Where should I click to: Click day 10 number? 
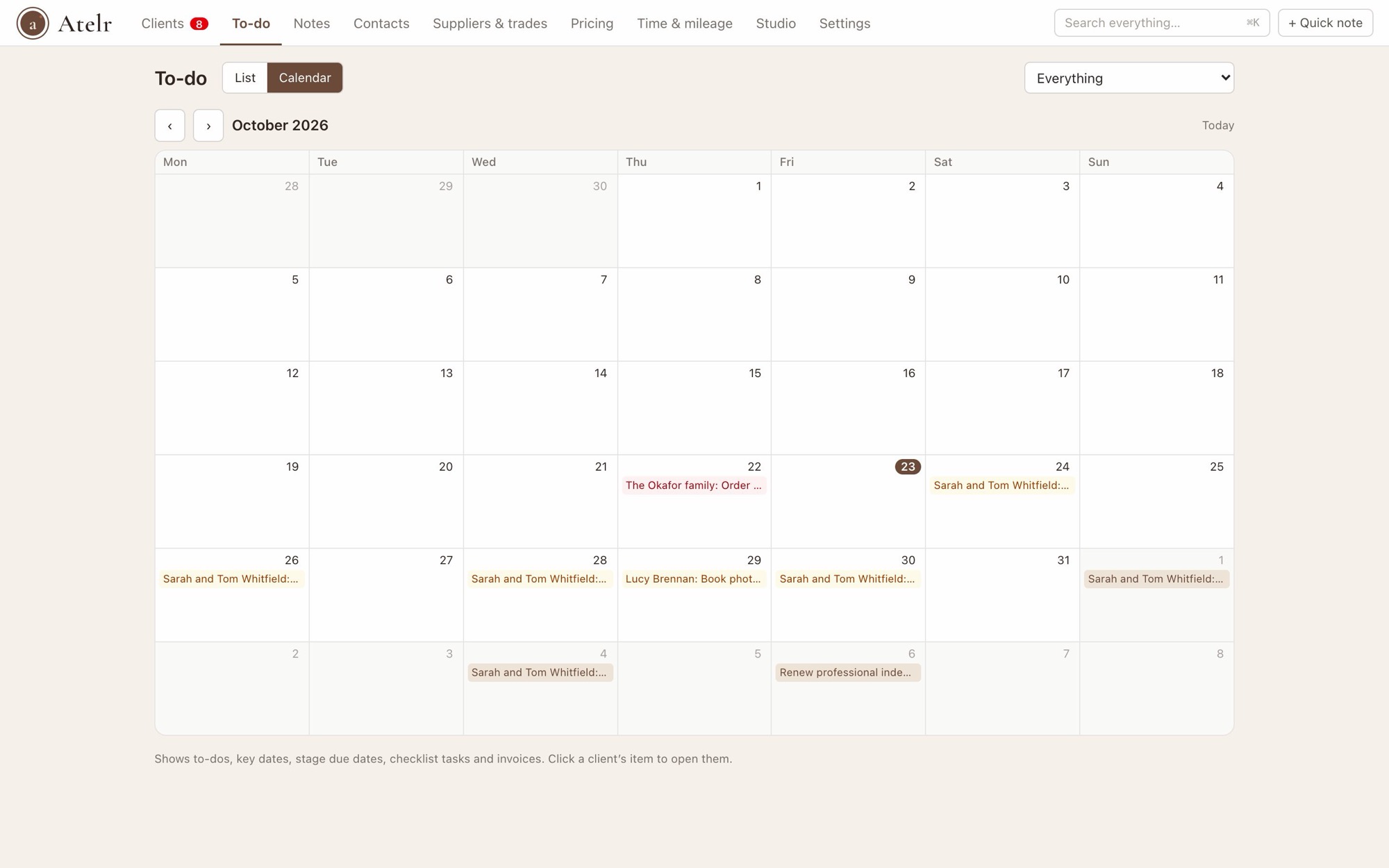point(1063,280)
